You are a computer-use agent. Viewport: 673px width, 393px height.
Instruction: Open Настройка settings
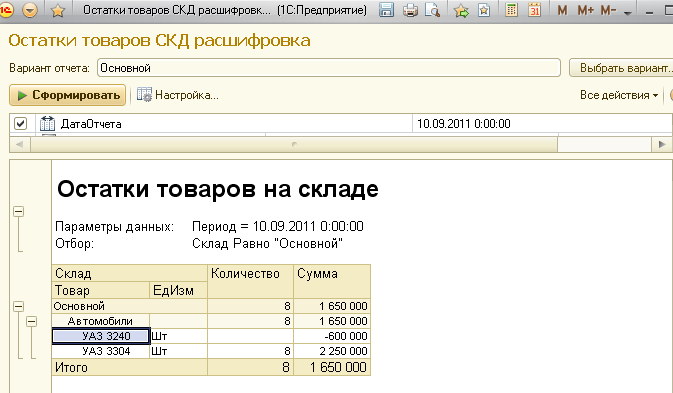pos(178,95)
